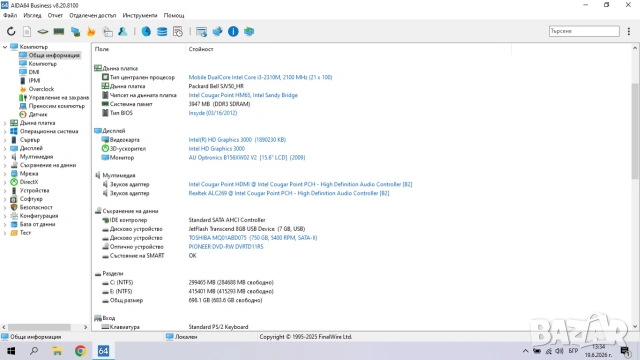This screenshot has height=360, width=640.
Task: Click into the Търсене search field
Action: click(x=584, y=31)
